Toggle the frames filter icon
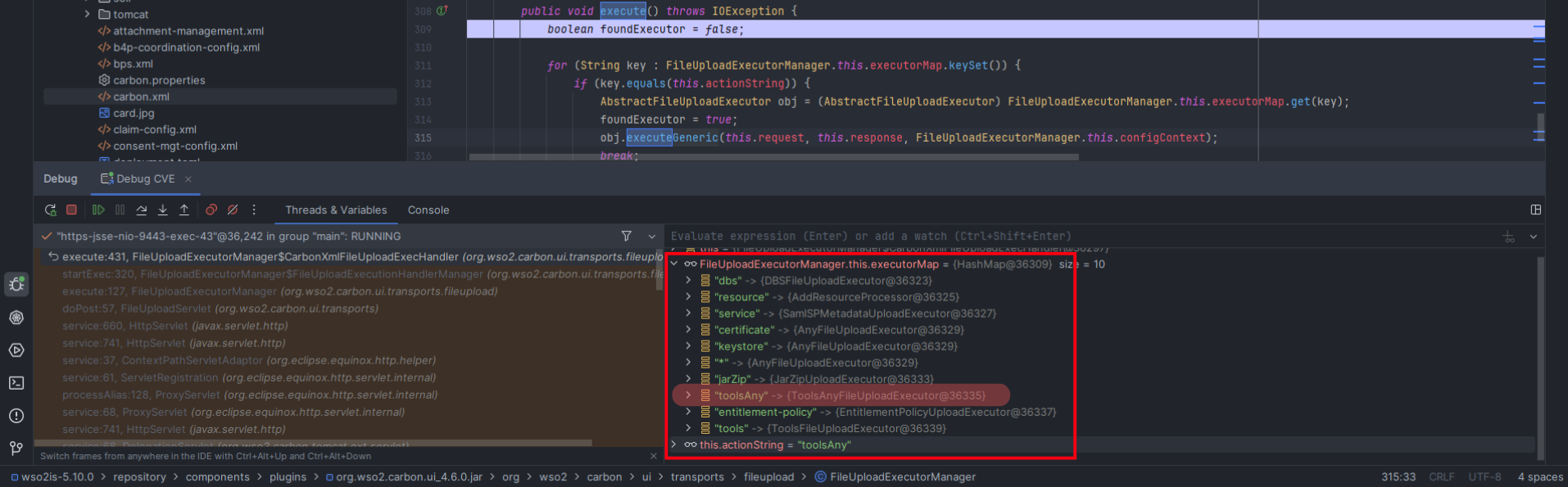Screen dimensions: 1568x487 (627, 237)
